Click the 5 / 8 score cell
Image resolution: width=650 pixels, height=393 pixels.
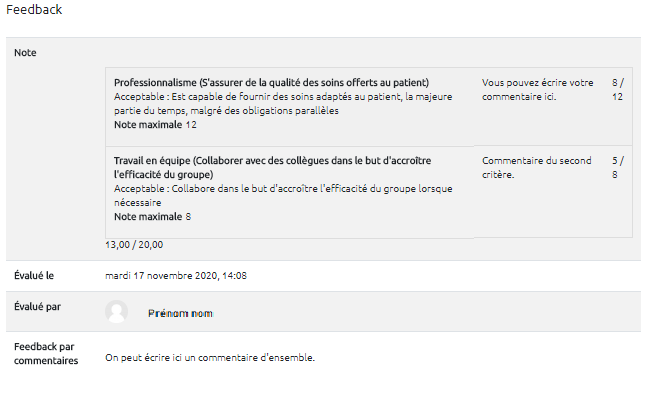click(618, 167)
